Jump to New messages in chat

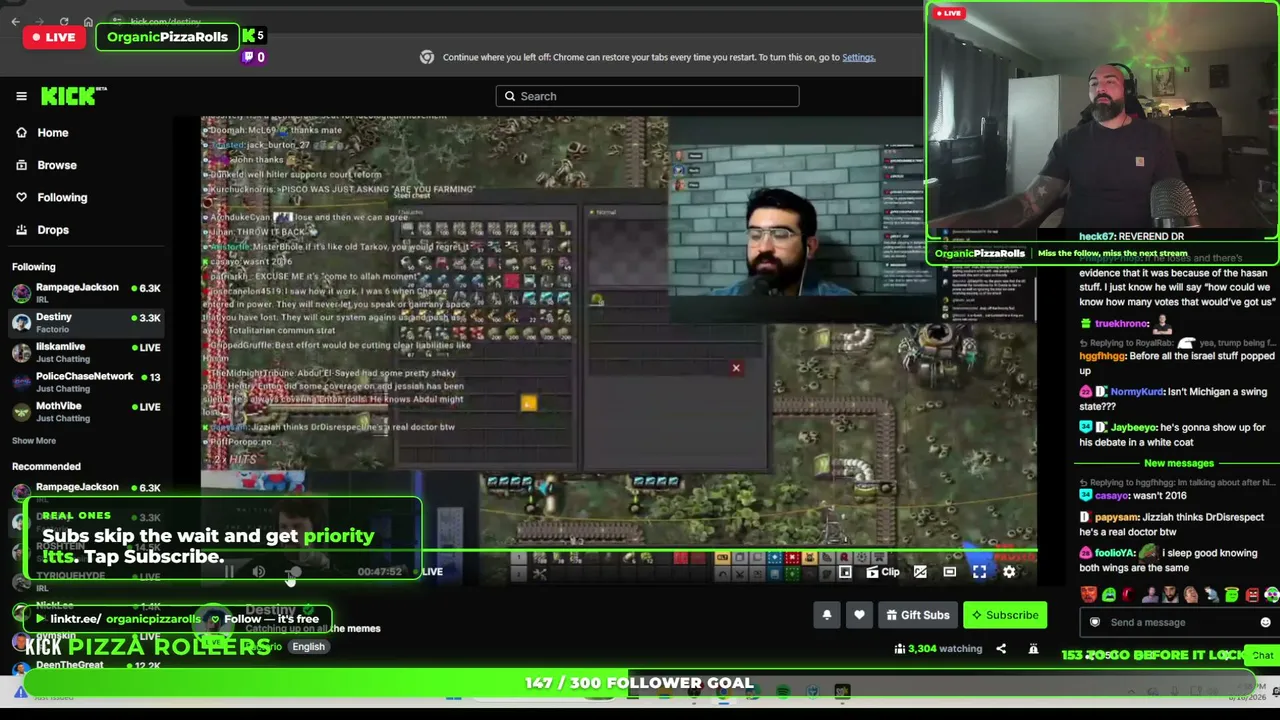1178,463
